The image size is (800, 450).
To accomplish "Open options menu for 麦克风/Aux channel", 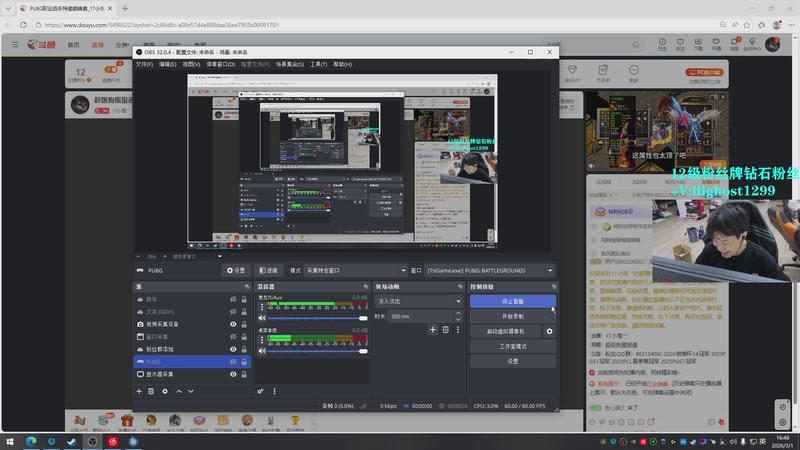I will pos(262,307).
